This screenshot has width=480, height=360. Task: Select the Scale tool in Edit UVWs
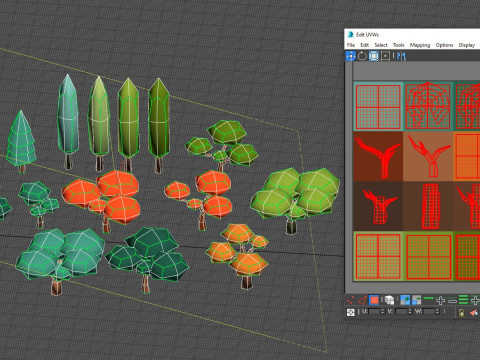374,56
